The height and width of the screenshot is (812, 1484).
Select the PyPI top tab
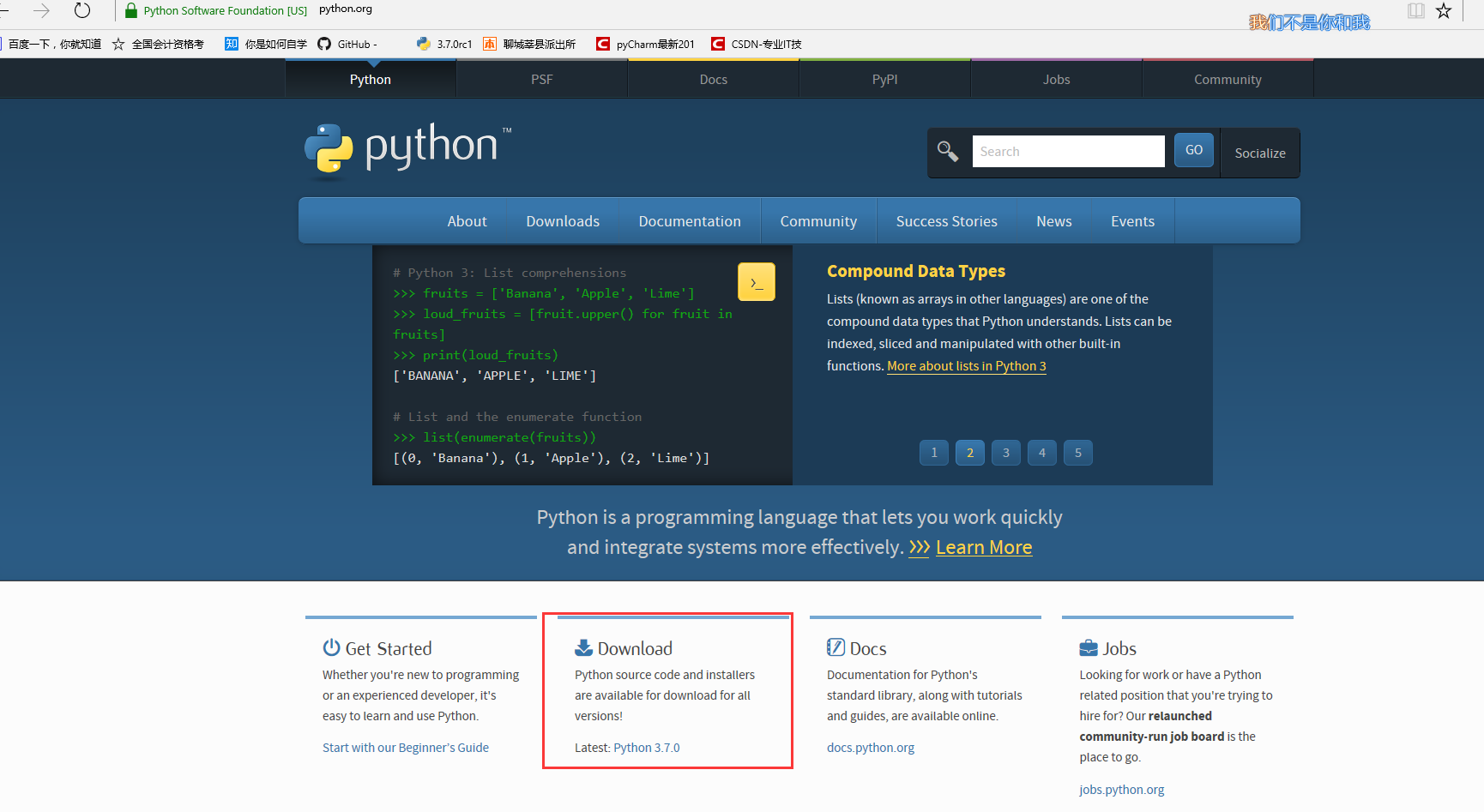point(885,79)
